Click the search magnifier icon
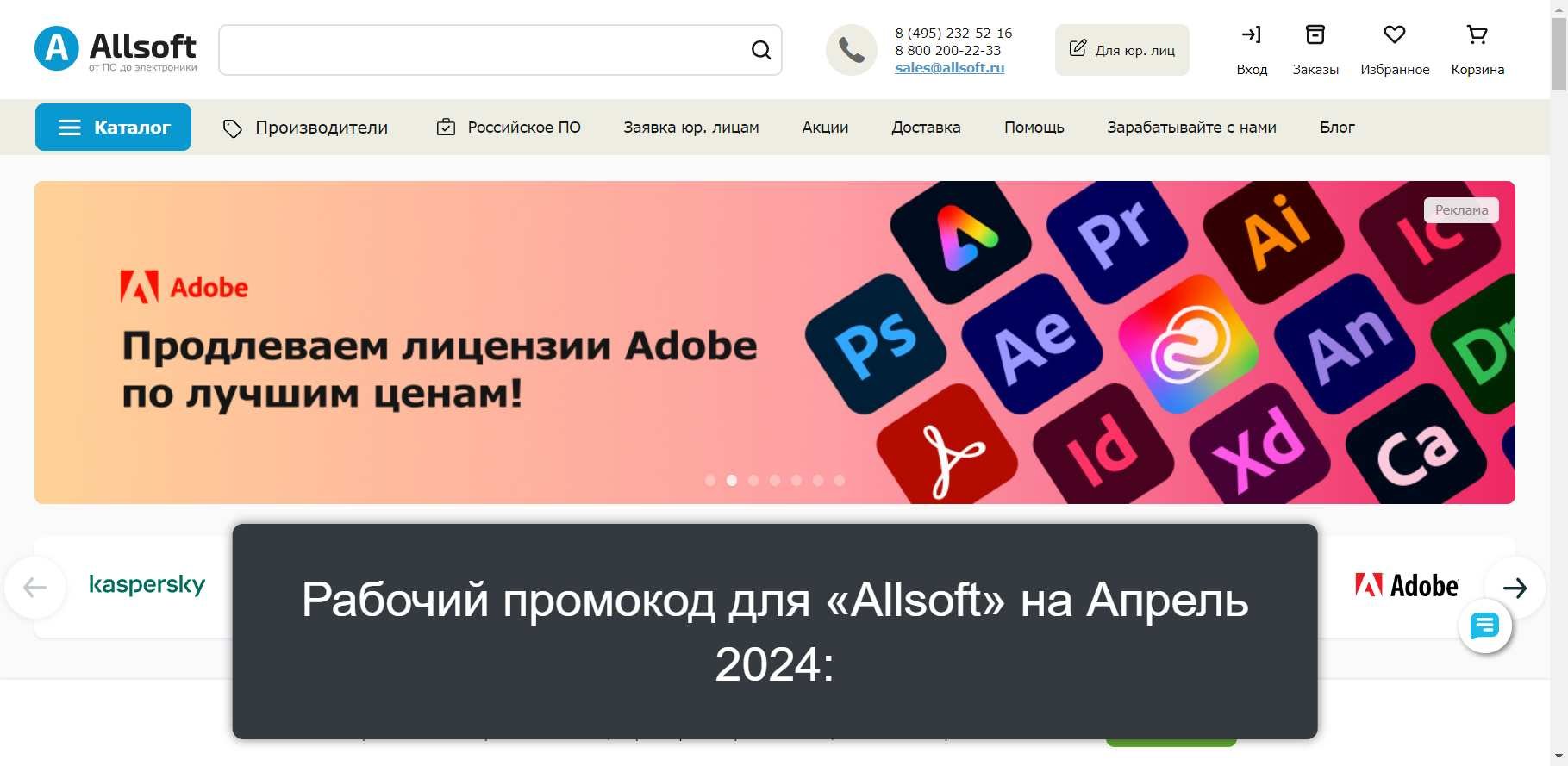Image resolution: width=1568 pixels, height=766 pixels. (760, 50)
